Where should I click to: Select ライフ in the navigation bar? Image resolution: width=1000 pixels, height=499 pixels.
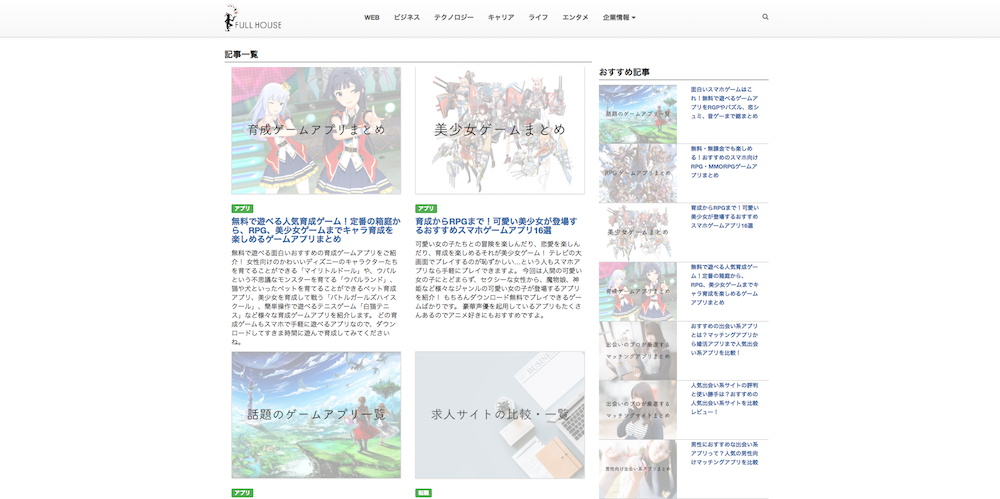click(538, 17)
